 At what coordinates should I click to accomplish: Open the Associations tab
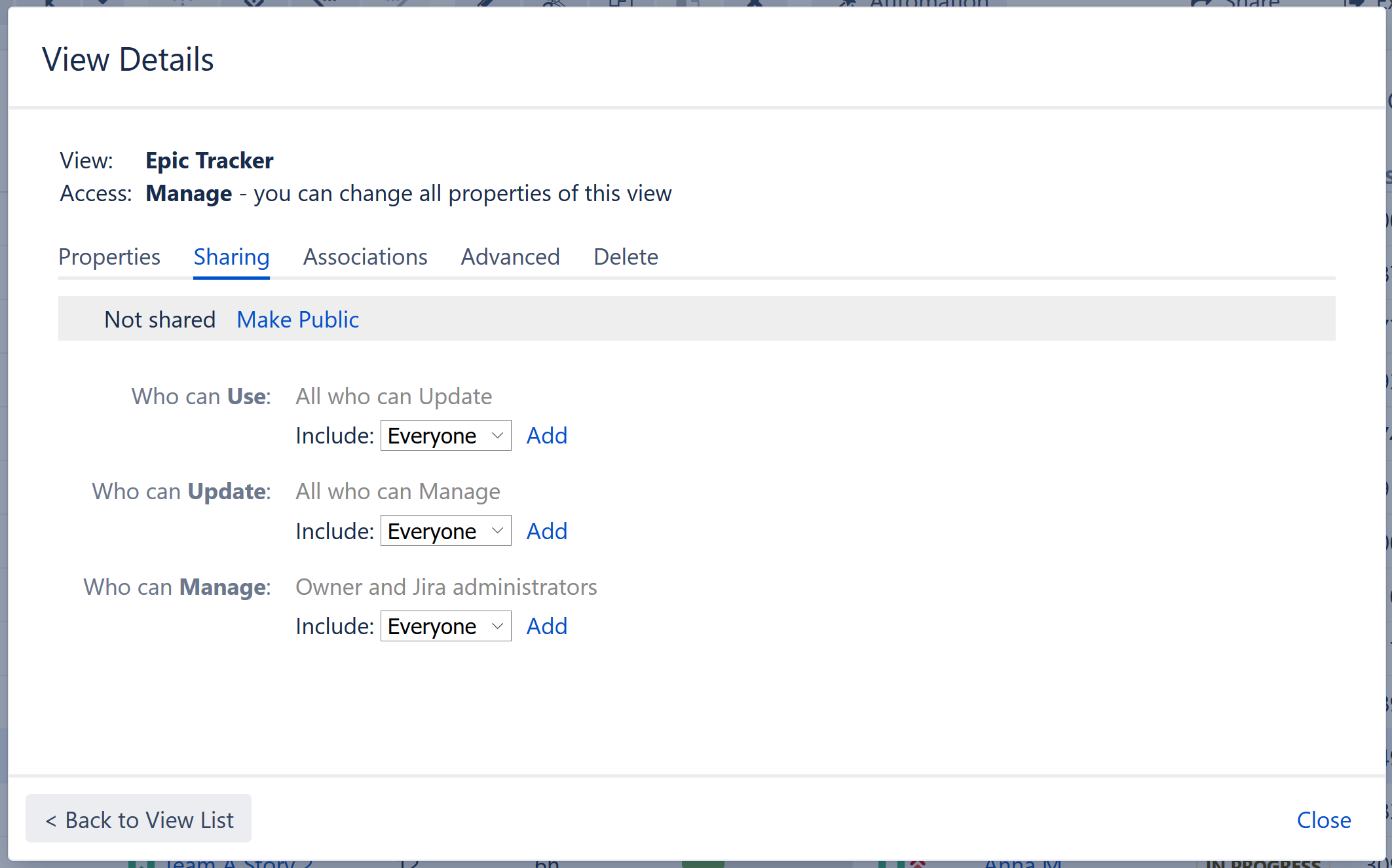point(365,257)
